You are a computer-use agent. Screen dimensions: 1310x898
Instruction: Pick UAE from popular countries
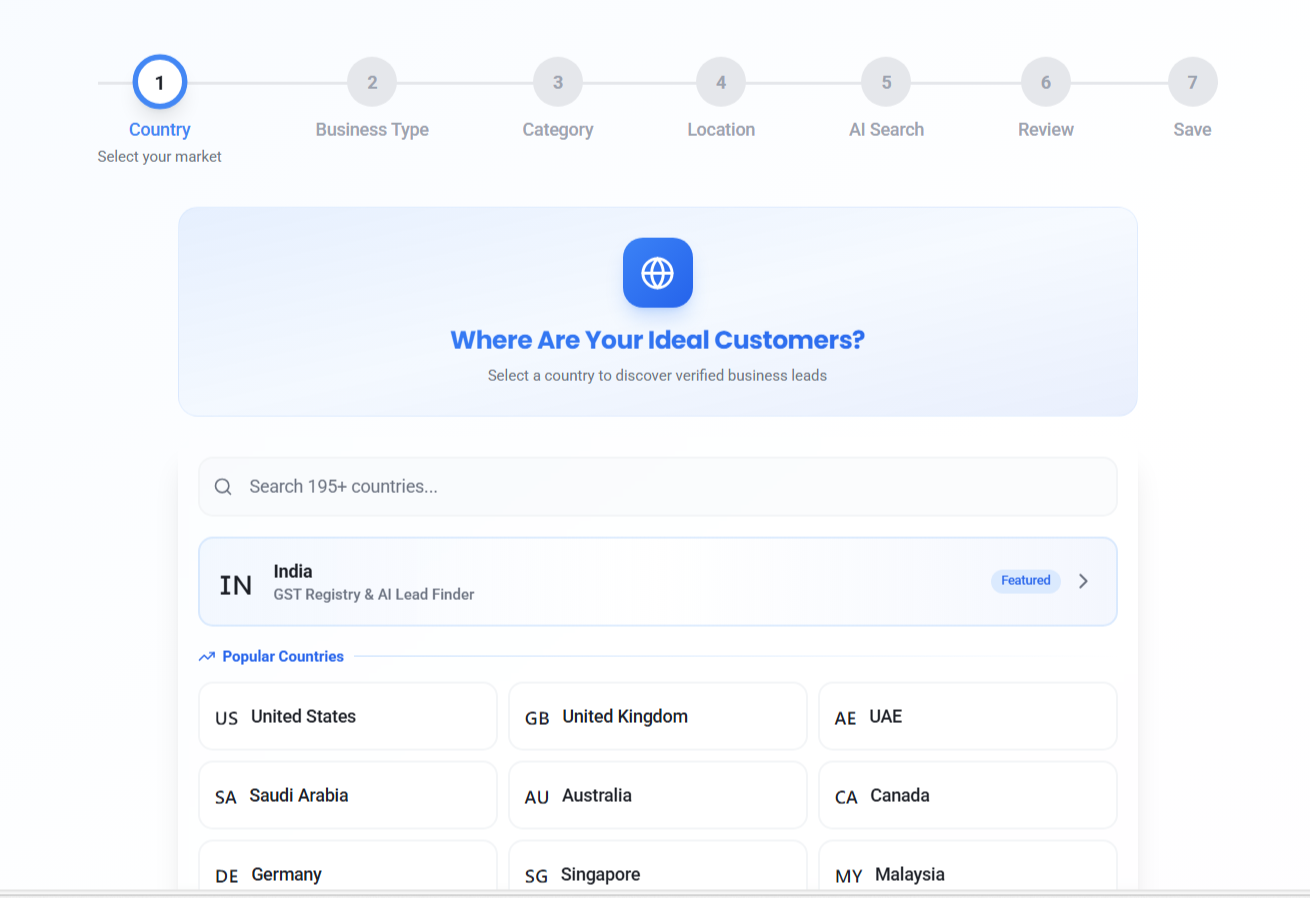pyautogui.click(x=967, y=716)
